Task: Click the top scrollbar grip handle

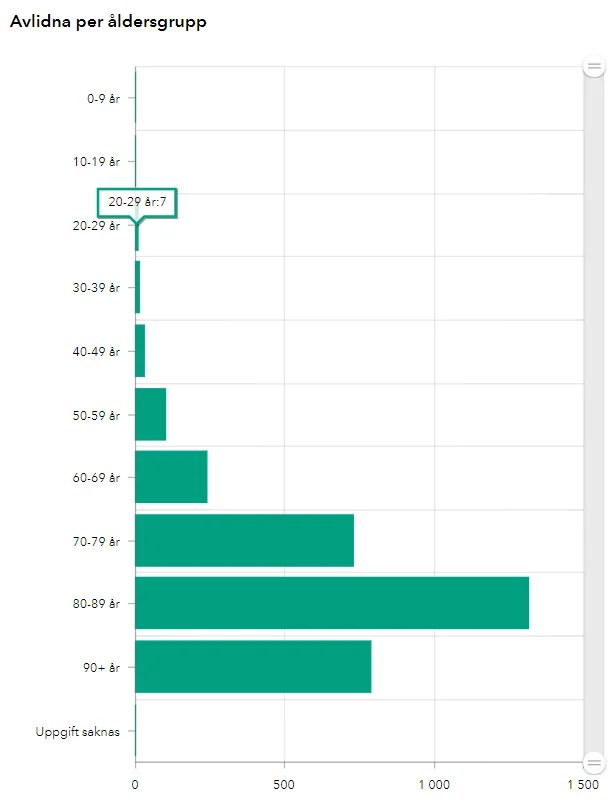Action: (594, 67)
